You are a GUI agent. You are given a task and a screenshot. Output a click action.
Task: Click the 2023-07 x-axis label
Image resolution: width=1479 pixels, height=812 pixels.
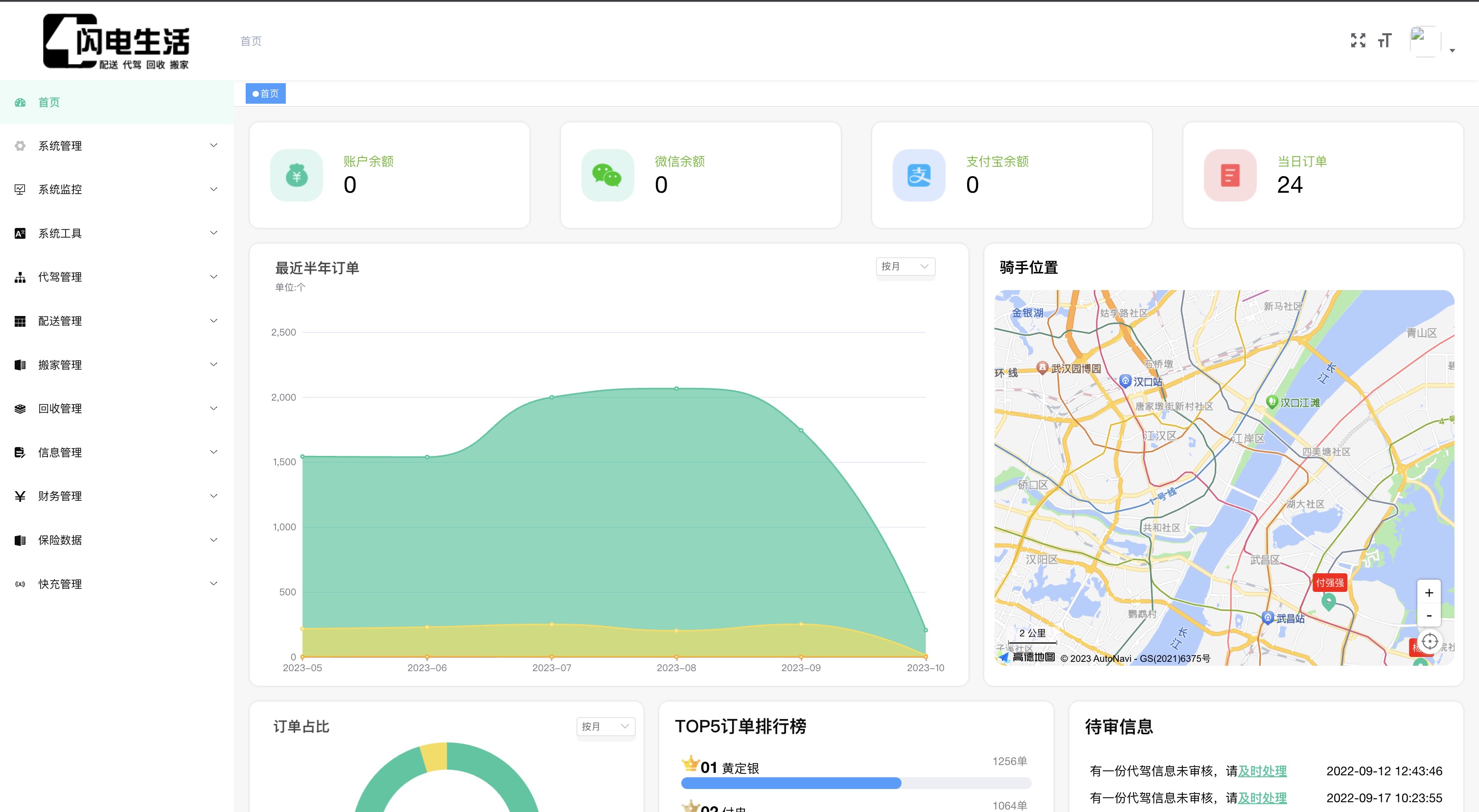coord(551,667)
